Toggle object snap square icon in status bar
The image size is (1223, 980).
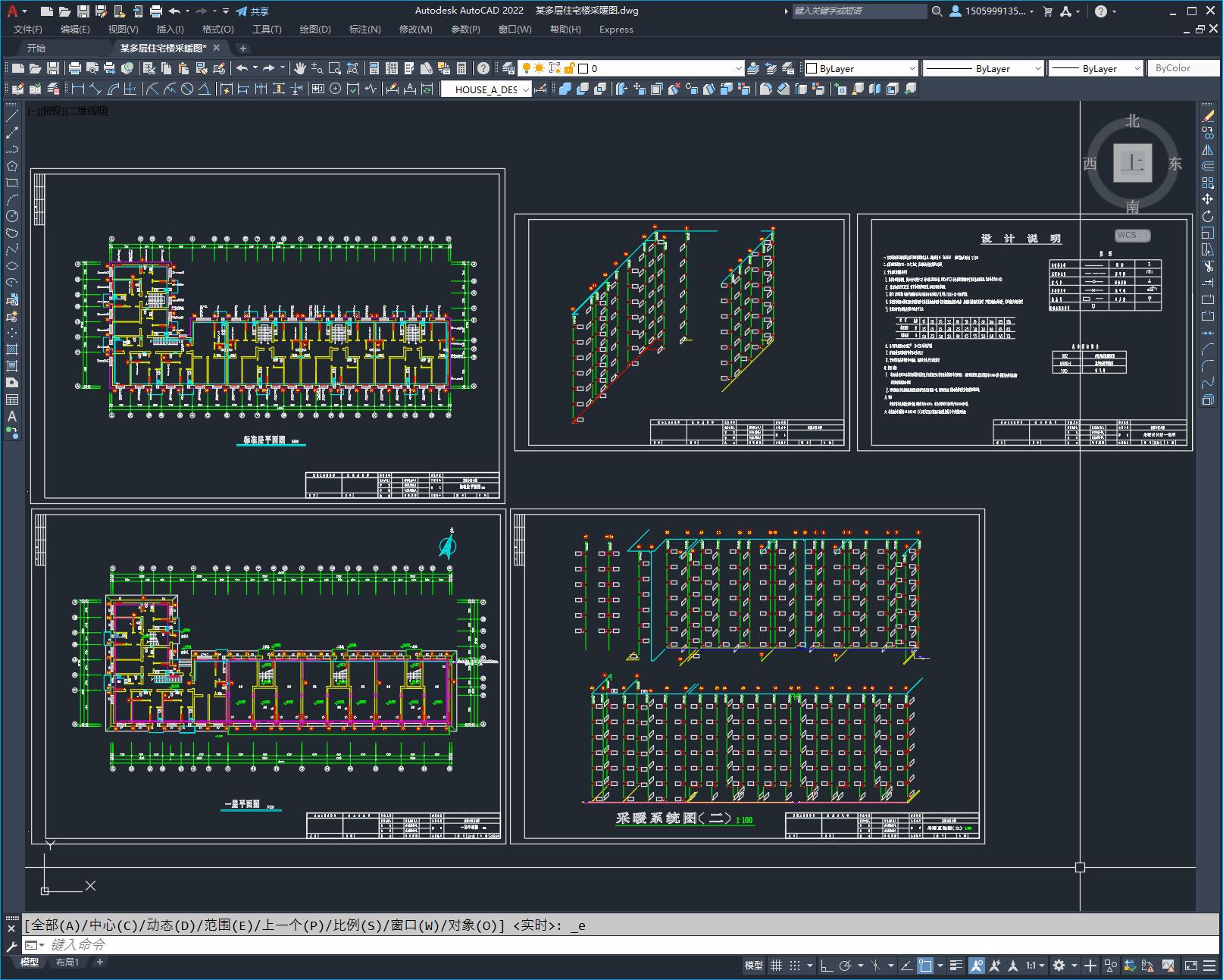coord(925,966)
